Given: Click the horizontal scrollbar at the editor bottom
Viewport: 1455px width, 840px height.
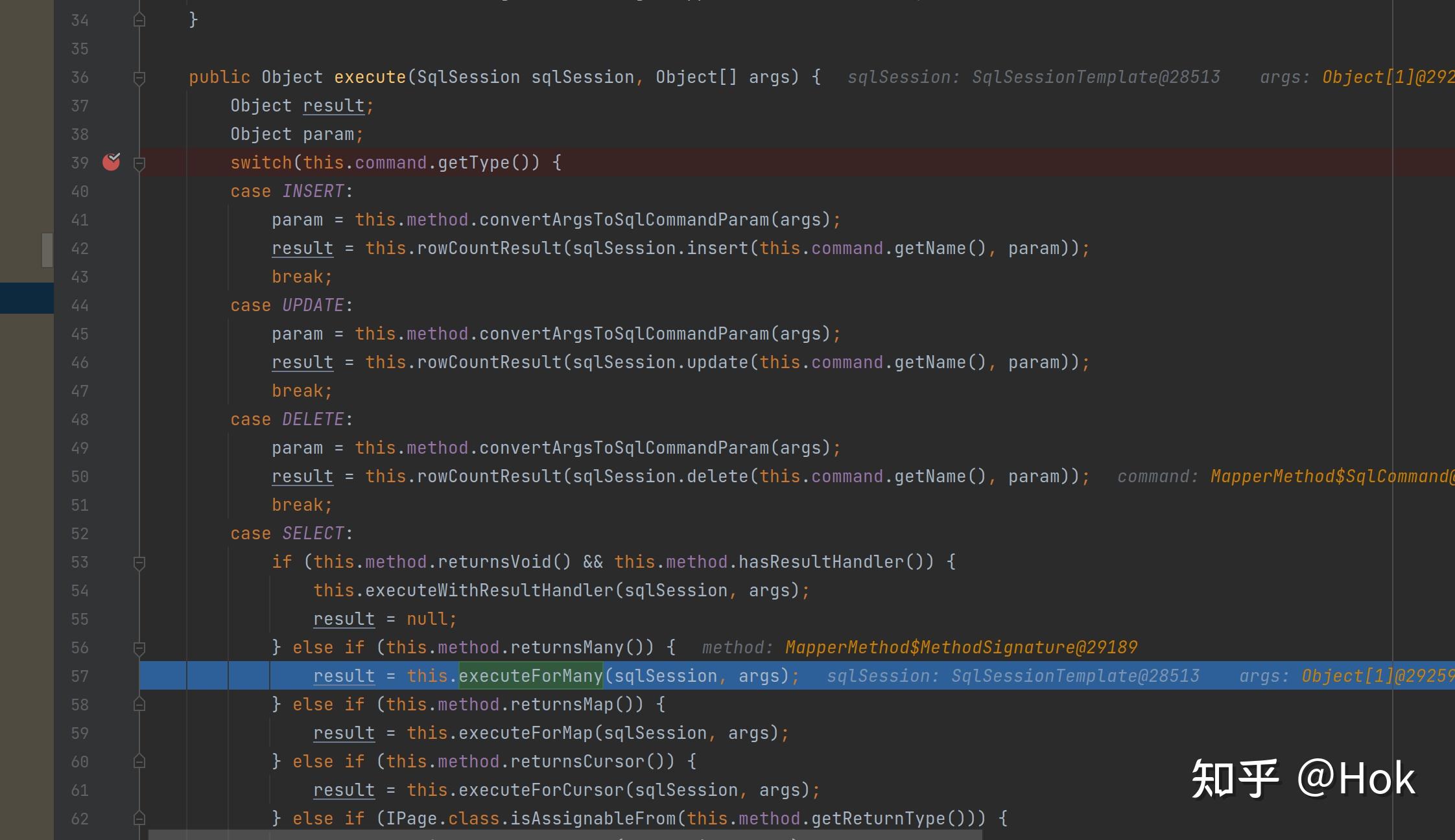Looking at the screenshot, I should tap(564, 835).
